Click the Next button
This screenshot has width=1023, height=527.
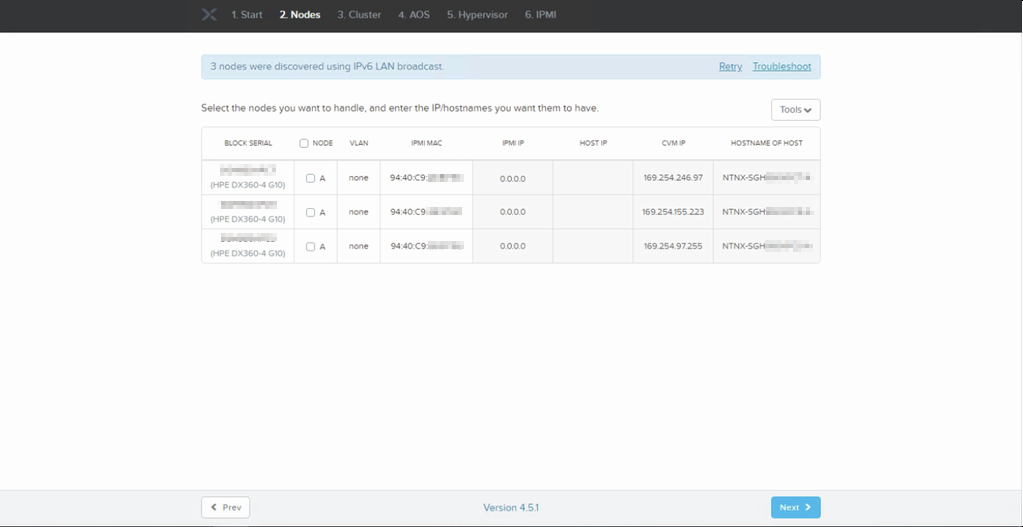[x=795, y=507]
